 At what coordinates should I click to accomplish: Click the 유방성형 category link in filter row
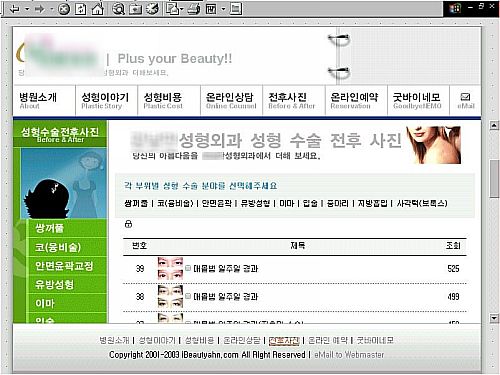255,203
